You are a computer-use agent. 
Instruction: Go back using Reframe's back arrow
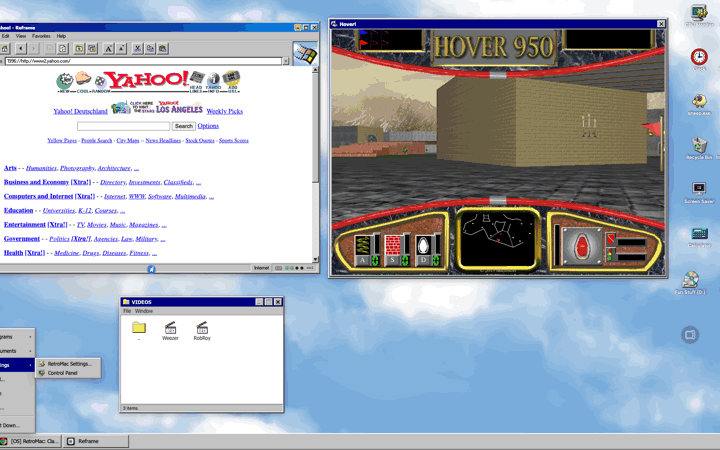[21, 49]
